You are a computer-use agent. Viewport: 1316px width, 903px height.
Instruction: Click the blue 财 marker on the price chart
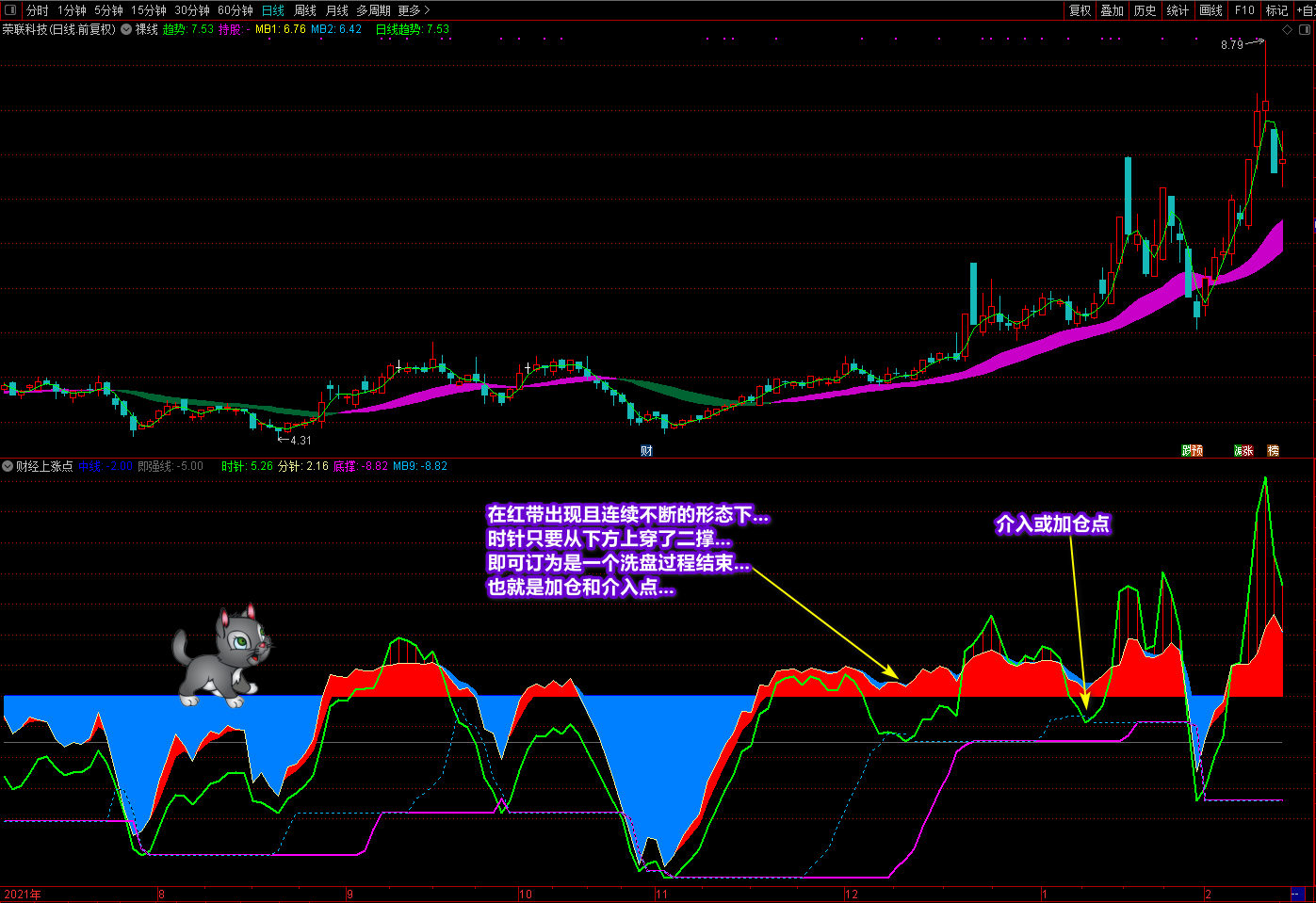coord(646,451)
